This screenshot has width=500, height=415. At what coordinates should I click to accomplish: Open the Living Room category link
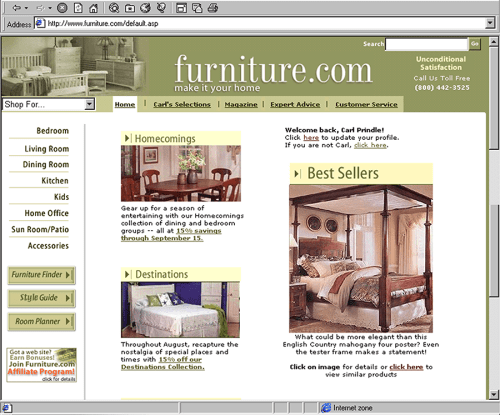coord(47,149)
